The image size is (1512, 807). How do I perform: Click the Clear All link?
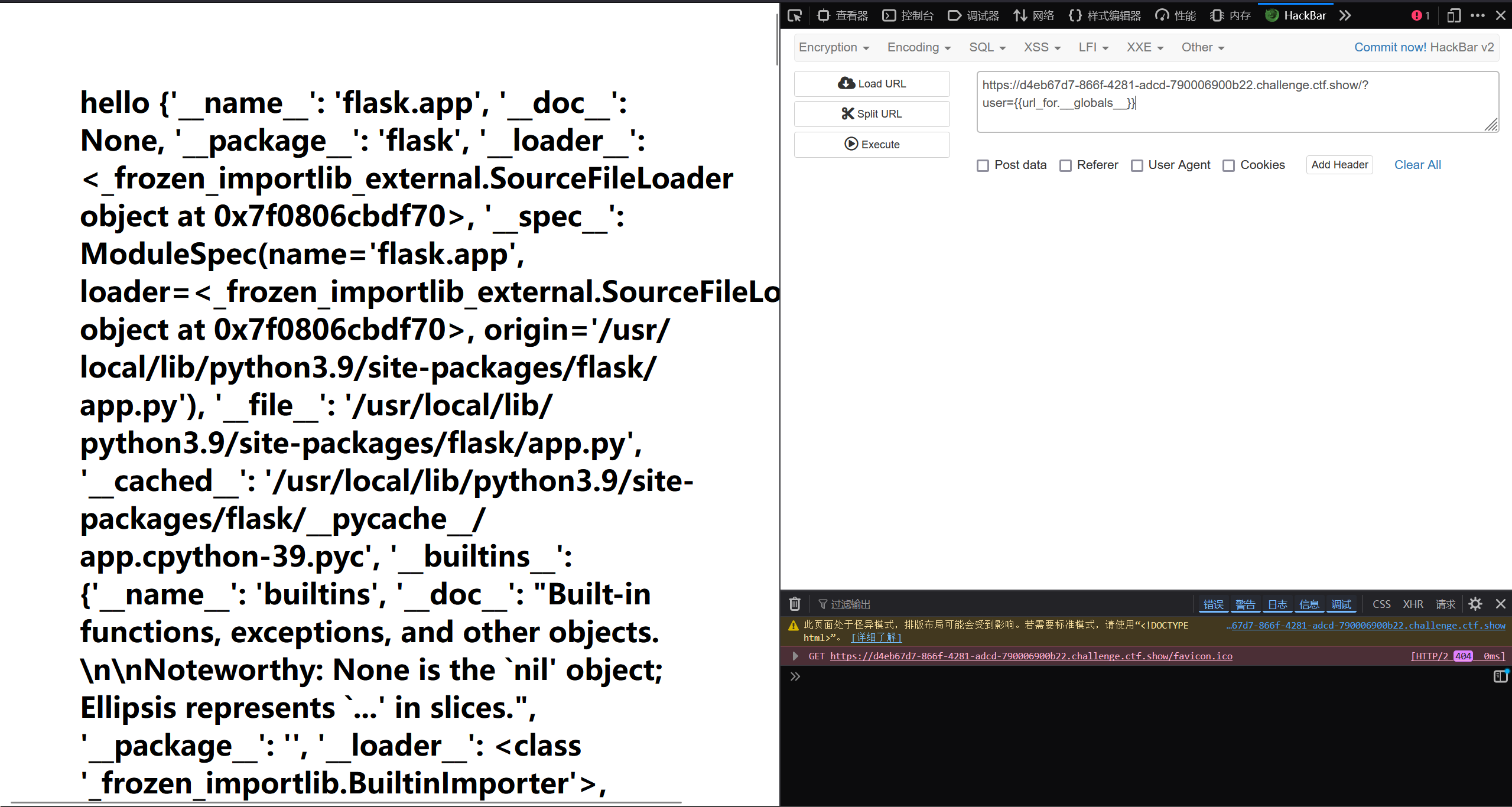pos(1417,165)
